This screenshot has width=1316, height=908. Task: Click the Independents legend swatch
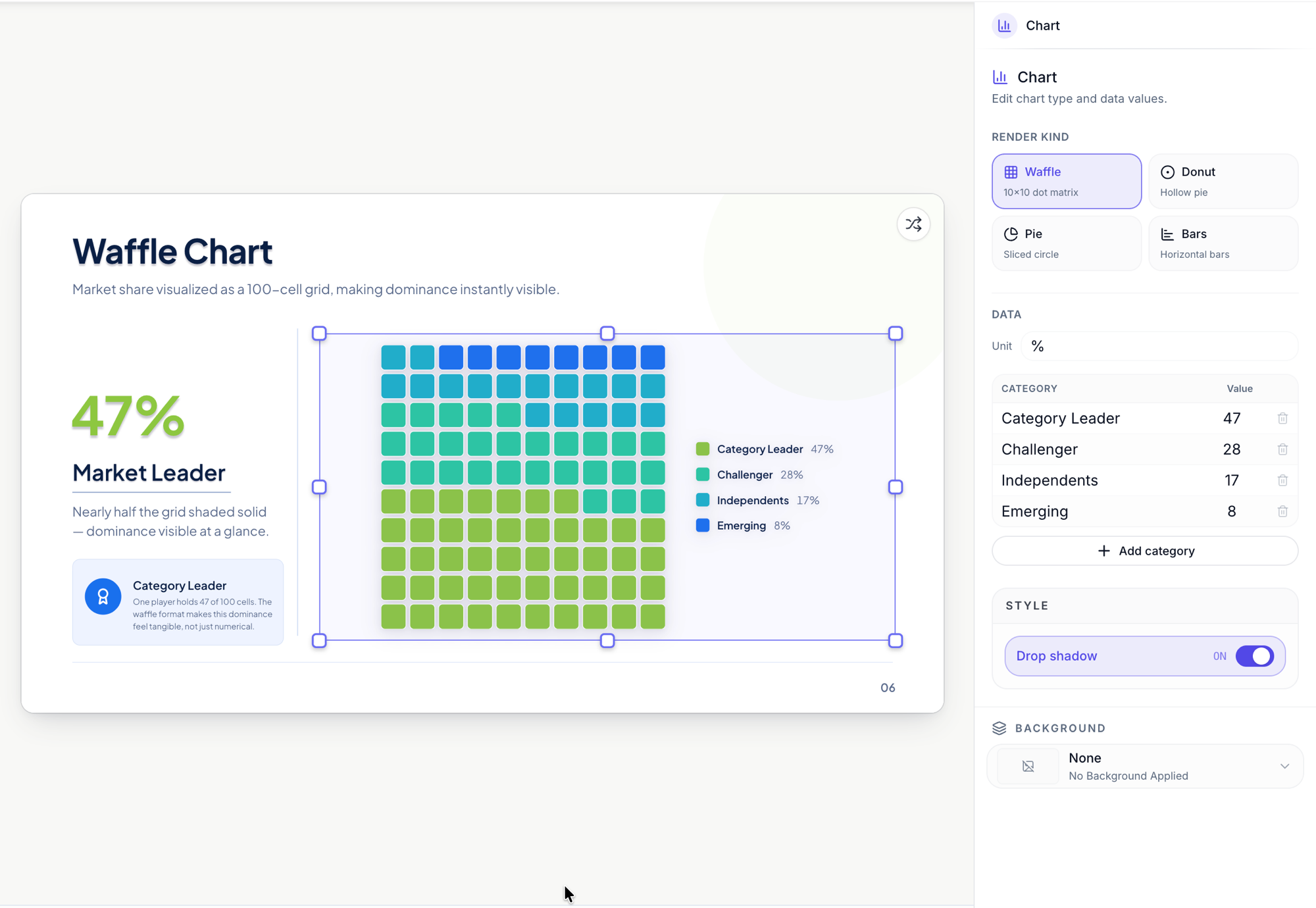pos(703,500)
